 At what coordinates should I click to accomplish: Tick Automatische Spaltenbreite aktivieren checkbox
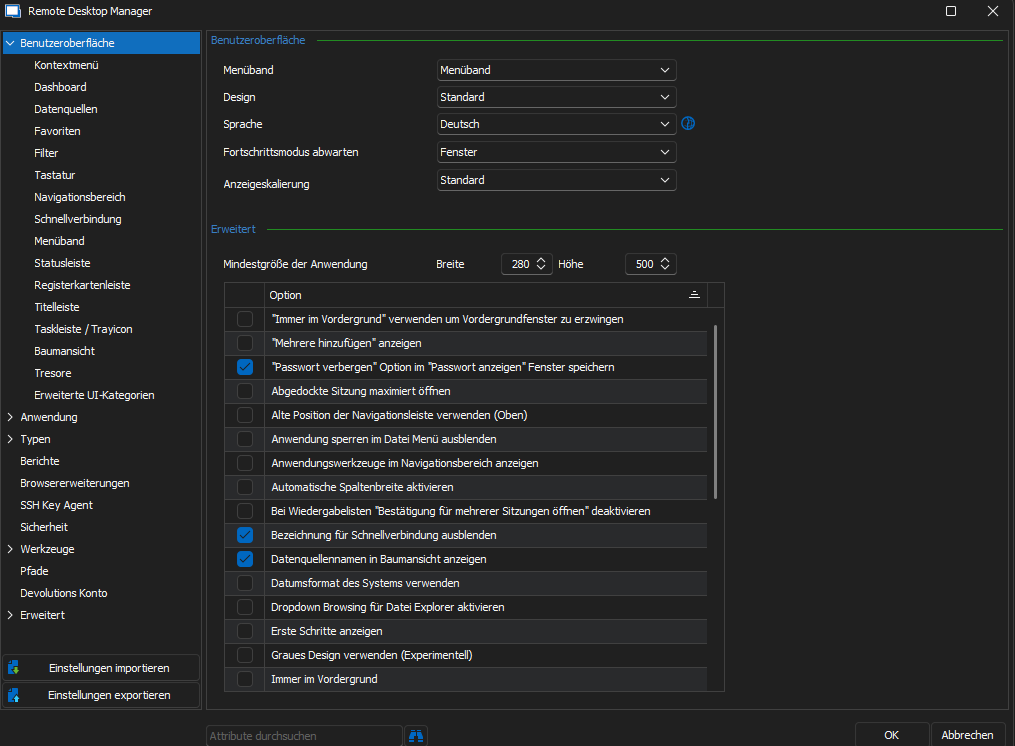245,486
